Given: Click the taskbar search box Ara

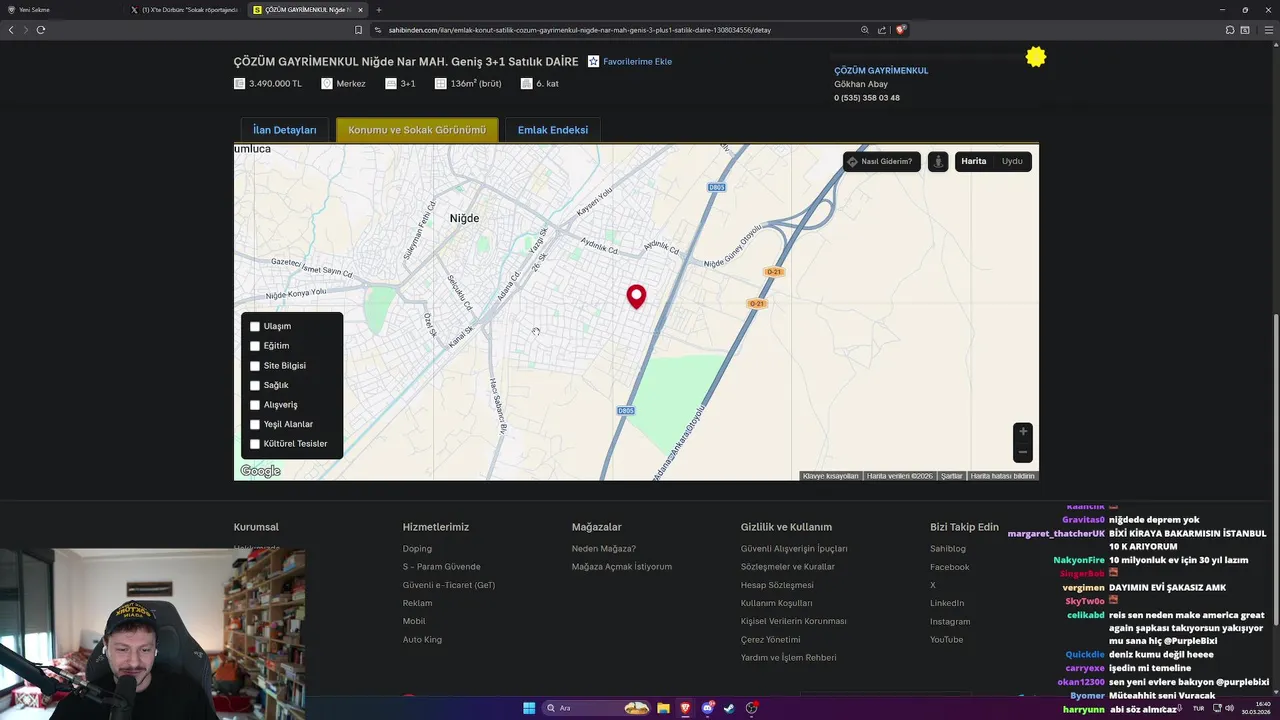Looking at the screenshot, I should pyautogui.click(x=597, y=708).
